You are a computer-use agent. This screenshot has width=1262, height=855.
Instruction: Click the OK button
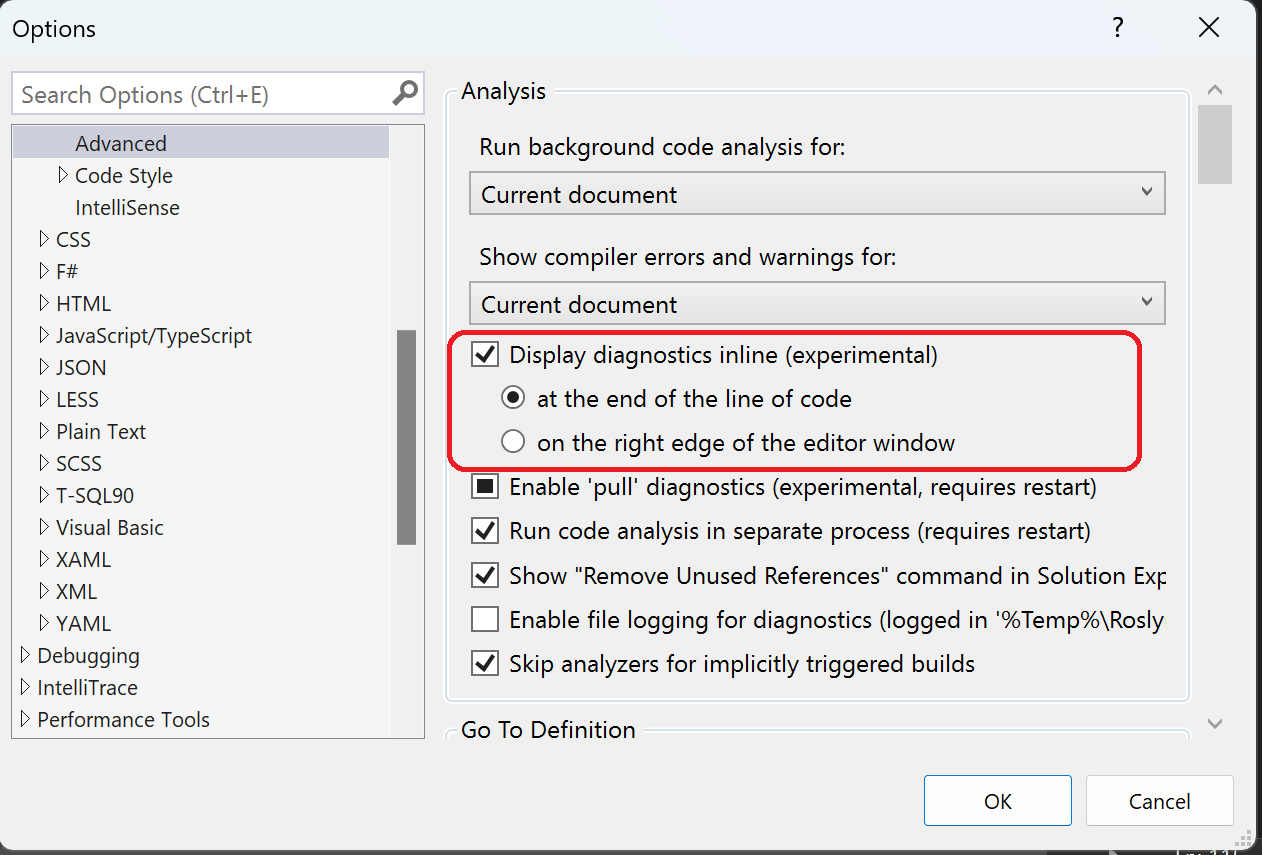click(x=997, y=800)
